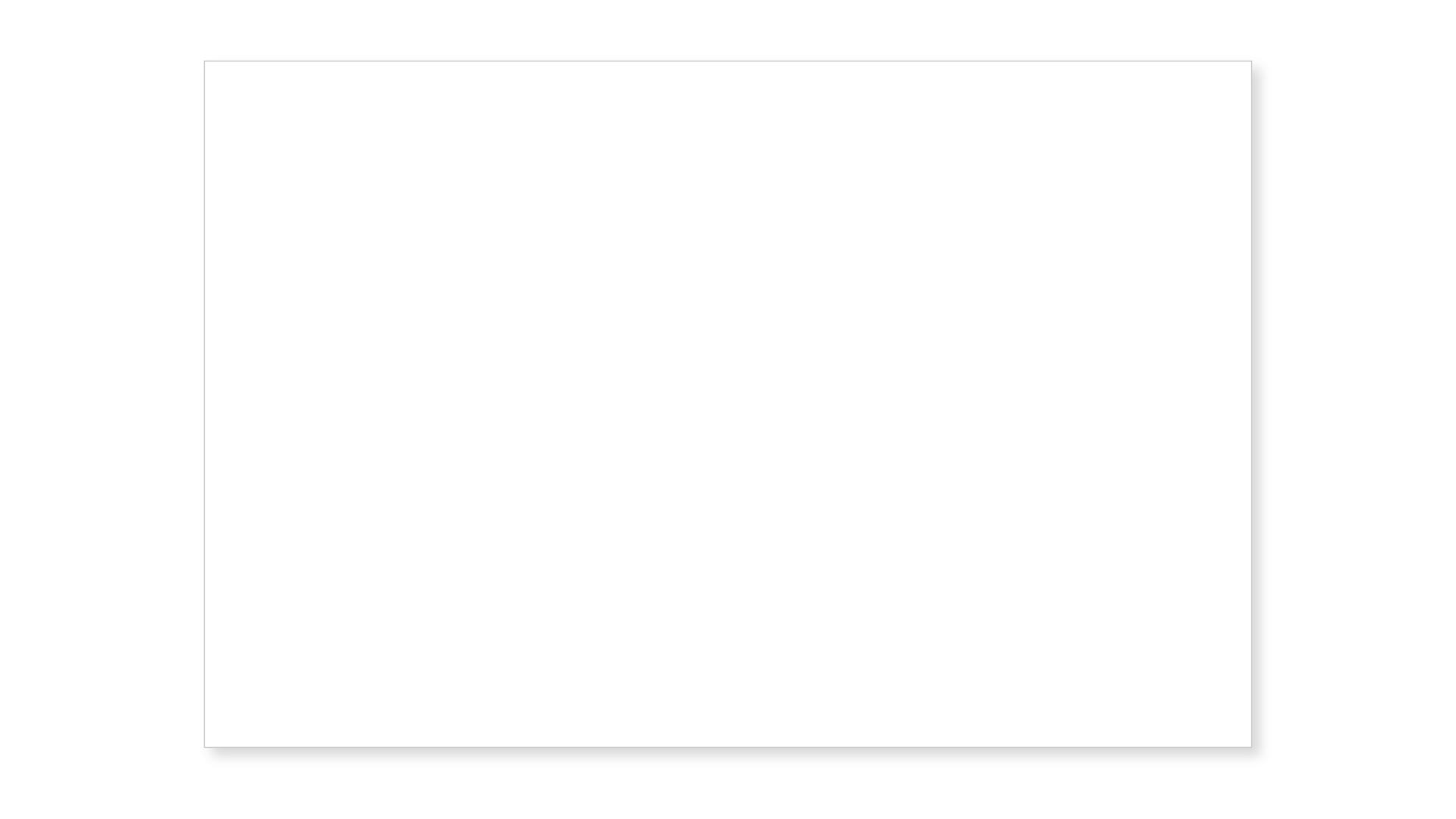
Task: Click inside the page near its right edge
Action: click(x=1236, y=404)
